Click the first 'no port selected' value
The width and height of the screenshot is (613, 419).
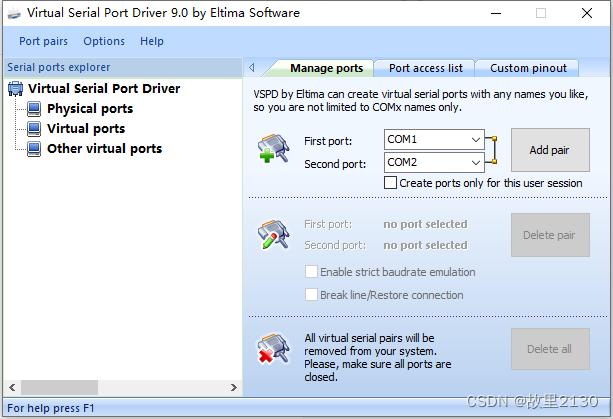click(x=425, y=224)
